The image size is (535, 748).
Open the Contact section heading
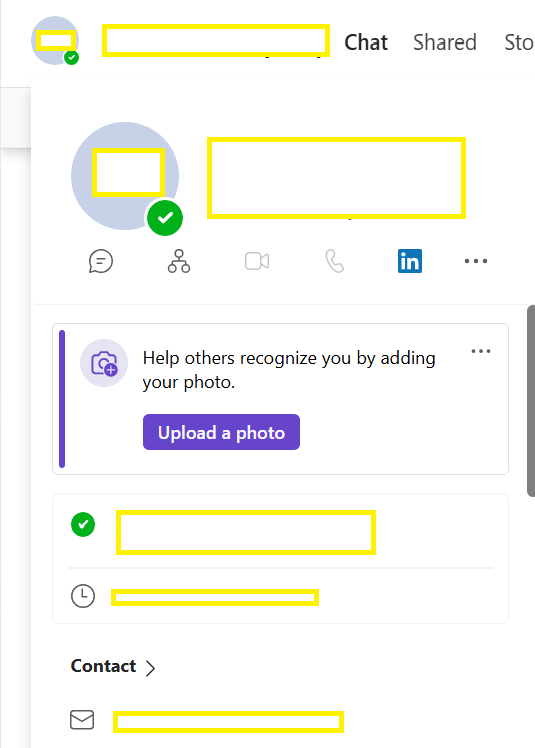(x=103, y=666)
